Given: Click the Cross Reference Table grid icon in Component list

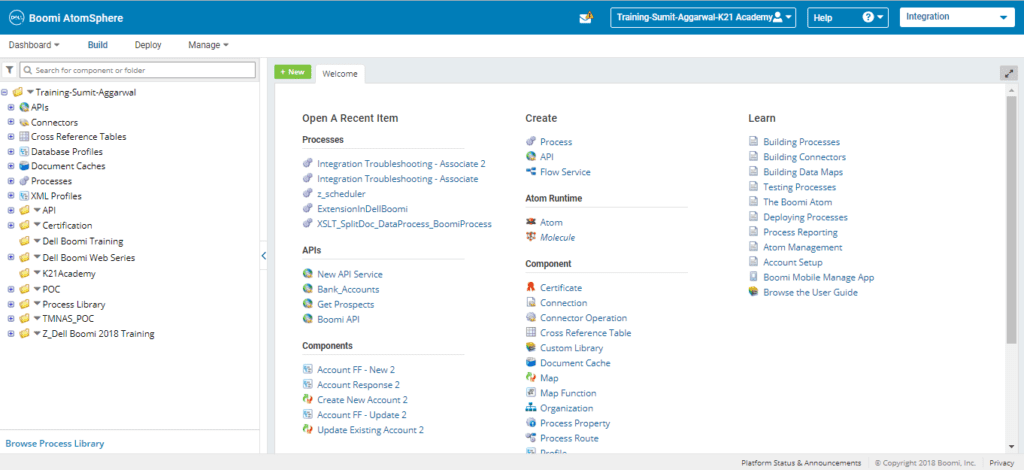Looking at the screenshot, I should click(x=531, y=333).
